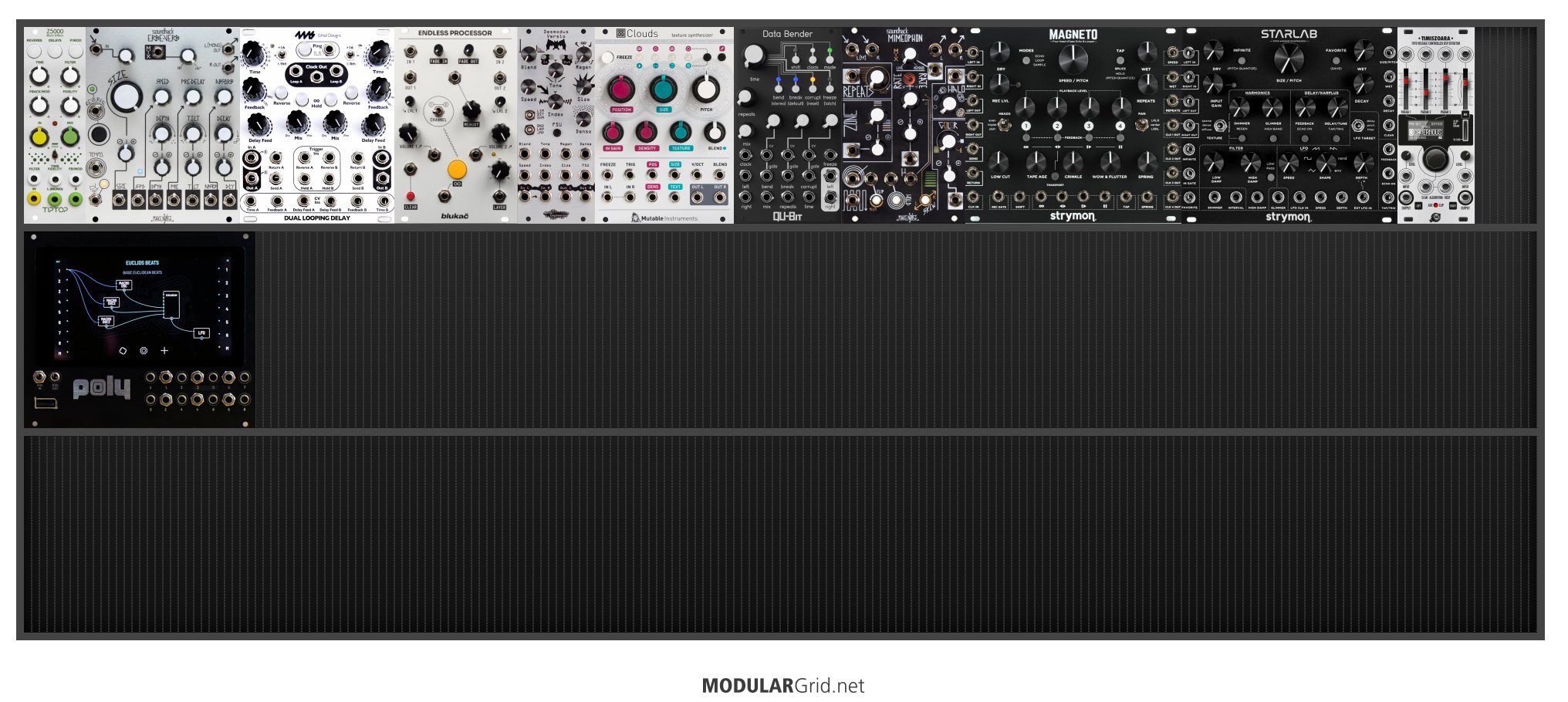Click the green MIX knob on Z5000

(x=70, y=137)
